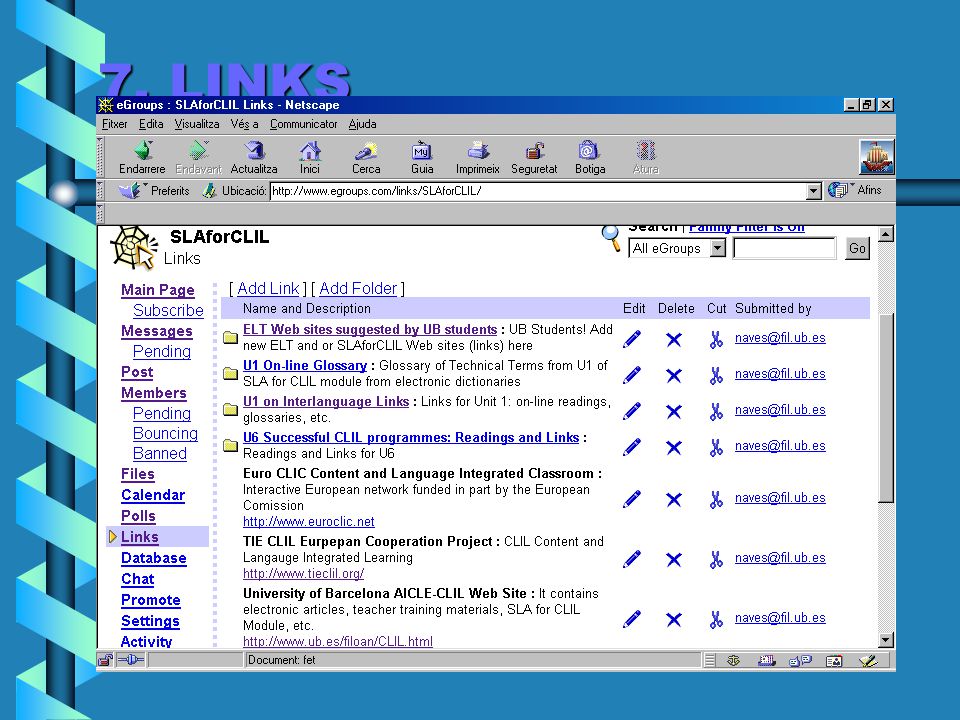The width and height of the screenshot is (960, 720).
Task: Open Seguretat security icon
Action: 534,157
